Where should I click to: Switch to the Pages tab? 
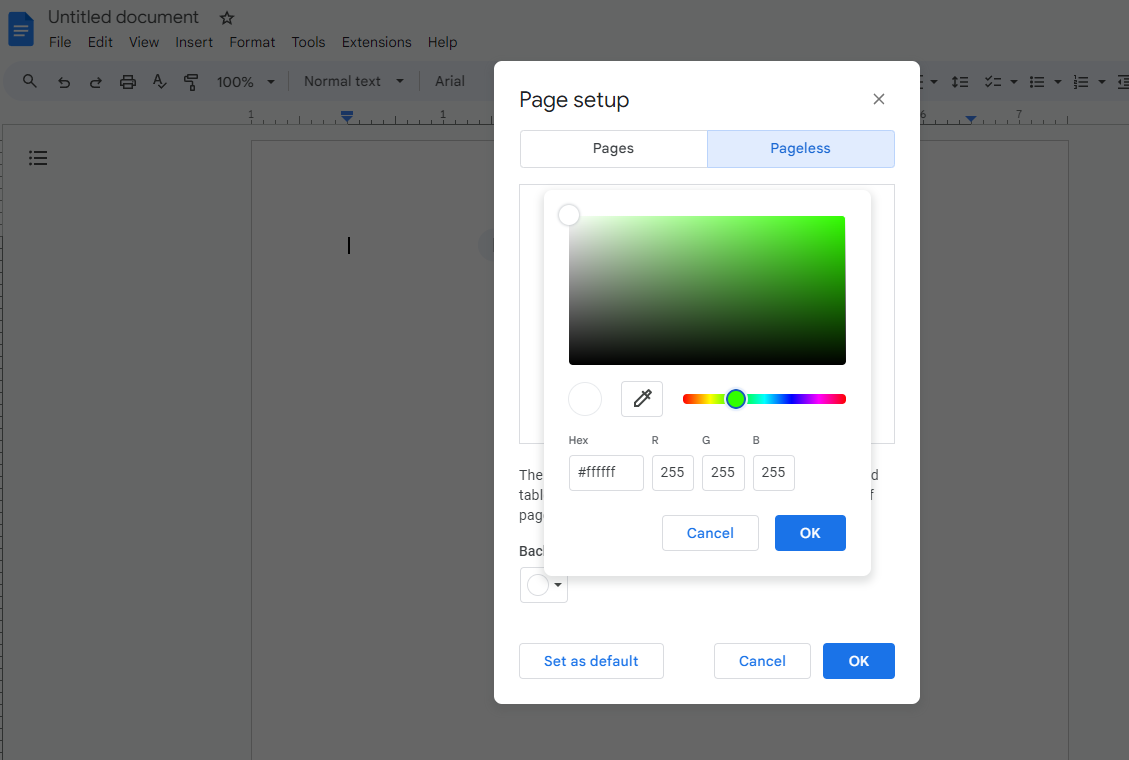pyautogui.click(x=613, y=148)
